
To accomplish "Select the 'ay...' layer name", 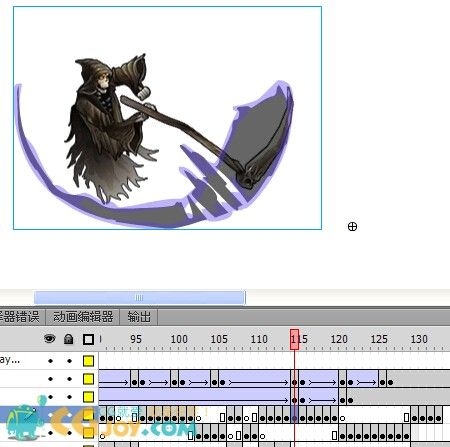I will click(10, 360).
